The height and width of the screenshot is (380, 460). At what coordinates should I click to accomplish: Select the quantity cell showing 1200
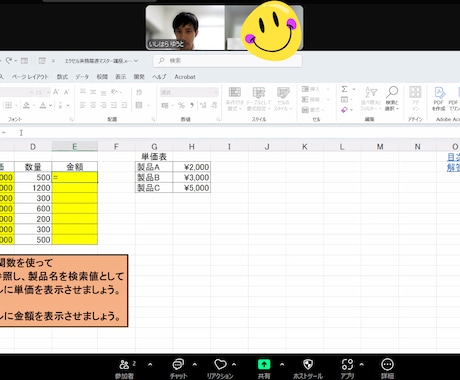33,188
